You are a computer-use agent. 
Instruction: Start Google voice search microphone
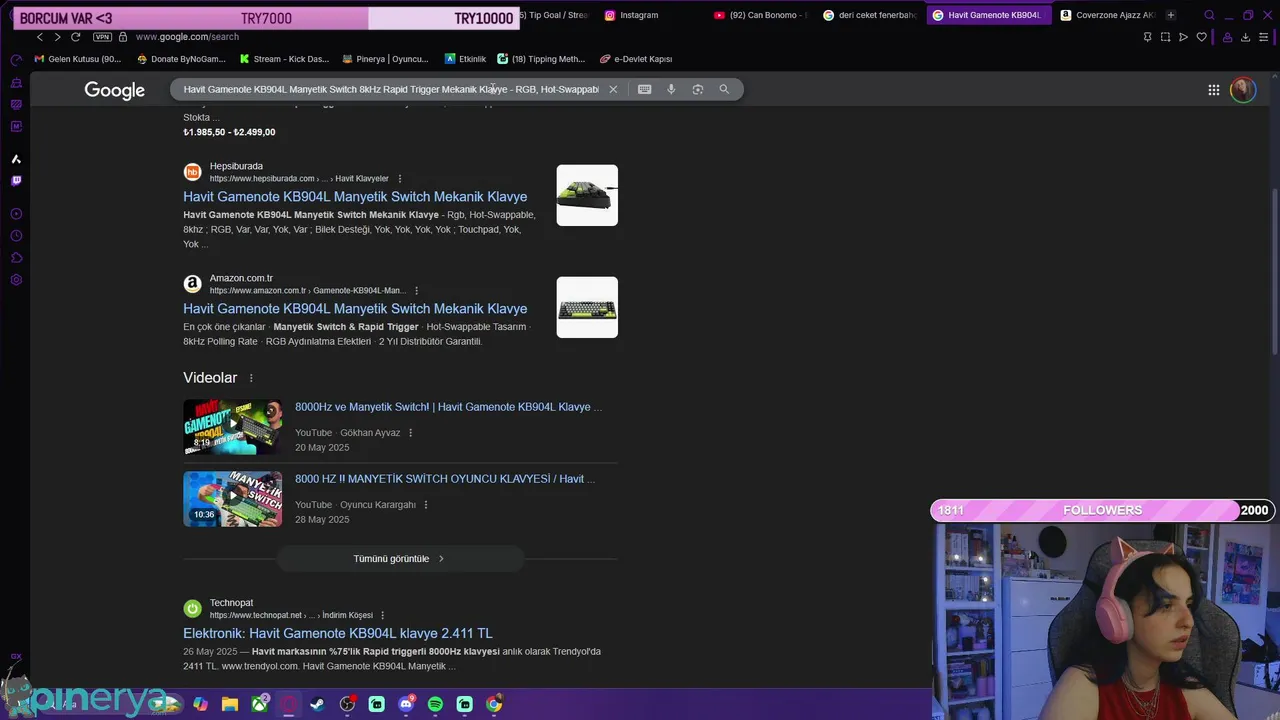[671, 89]
